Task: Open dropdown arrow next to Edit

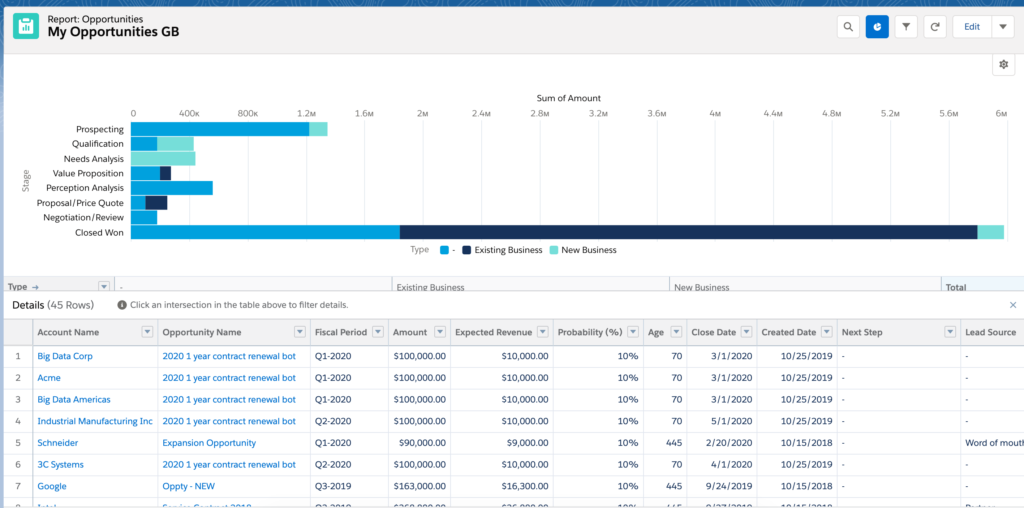Action: pyautogui.click(x=1002, y=27)
